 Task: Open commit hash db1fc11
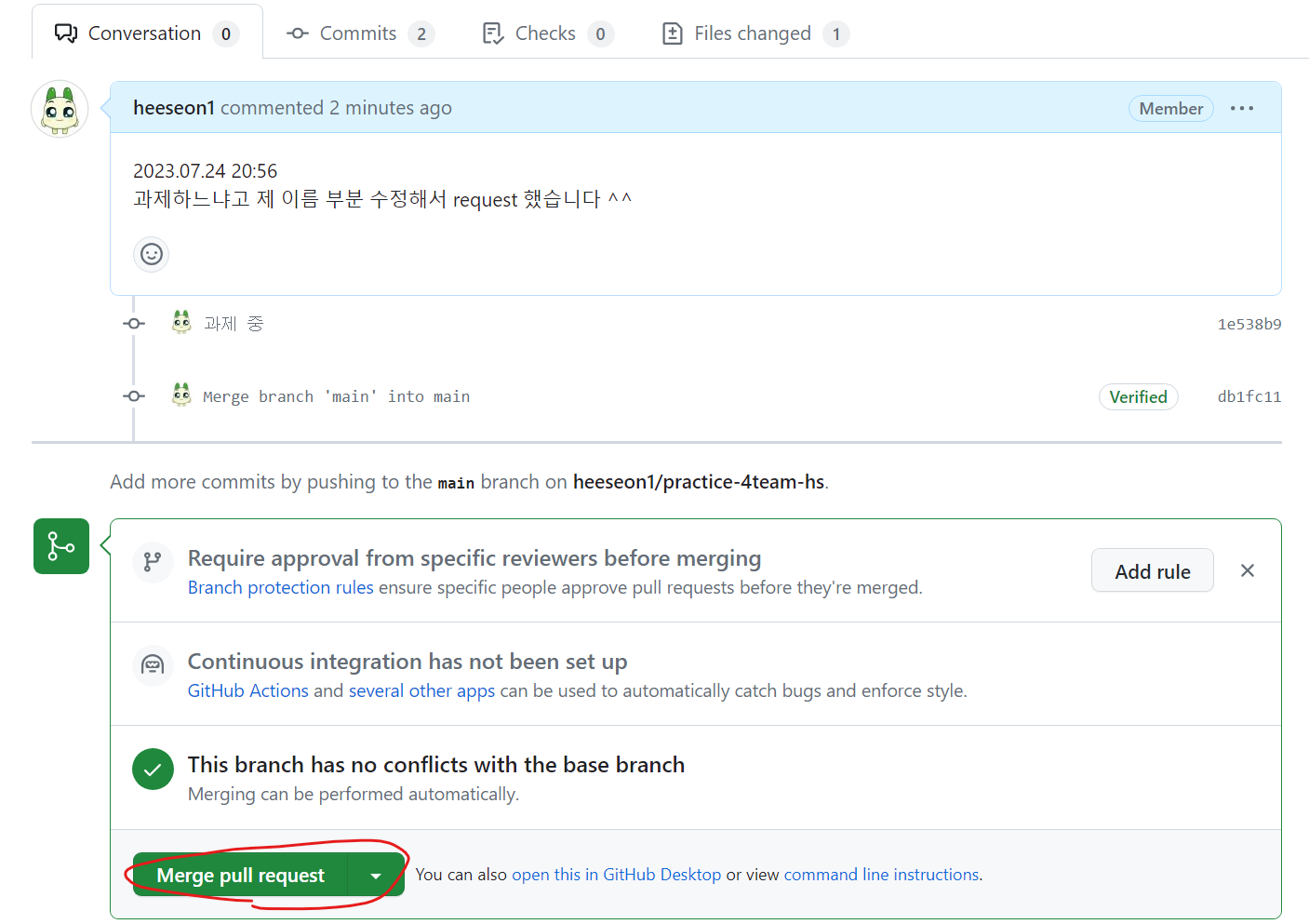pos(1249,397)
